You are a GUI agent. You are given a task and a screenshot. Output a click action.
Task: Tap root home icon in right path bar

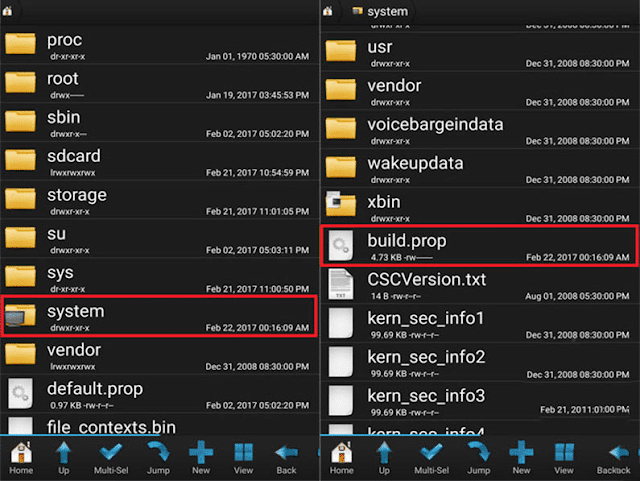click(x=328, y=11)
